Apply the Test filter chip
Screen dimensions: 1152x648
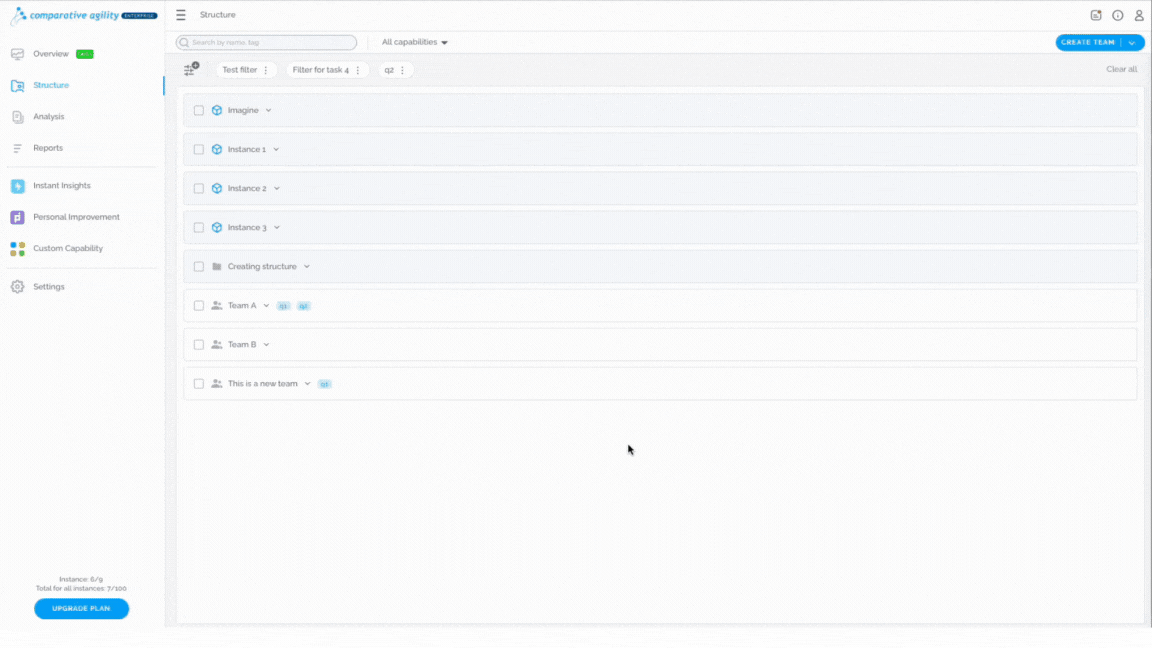(240, 70)
